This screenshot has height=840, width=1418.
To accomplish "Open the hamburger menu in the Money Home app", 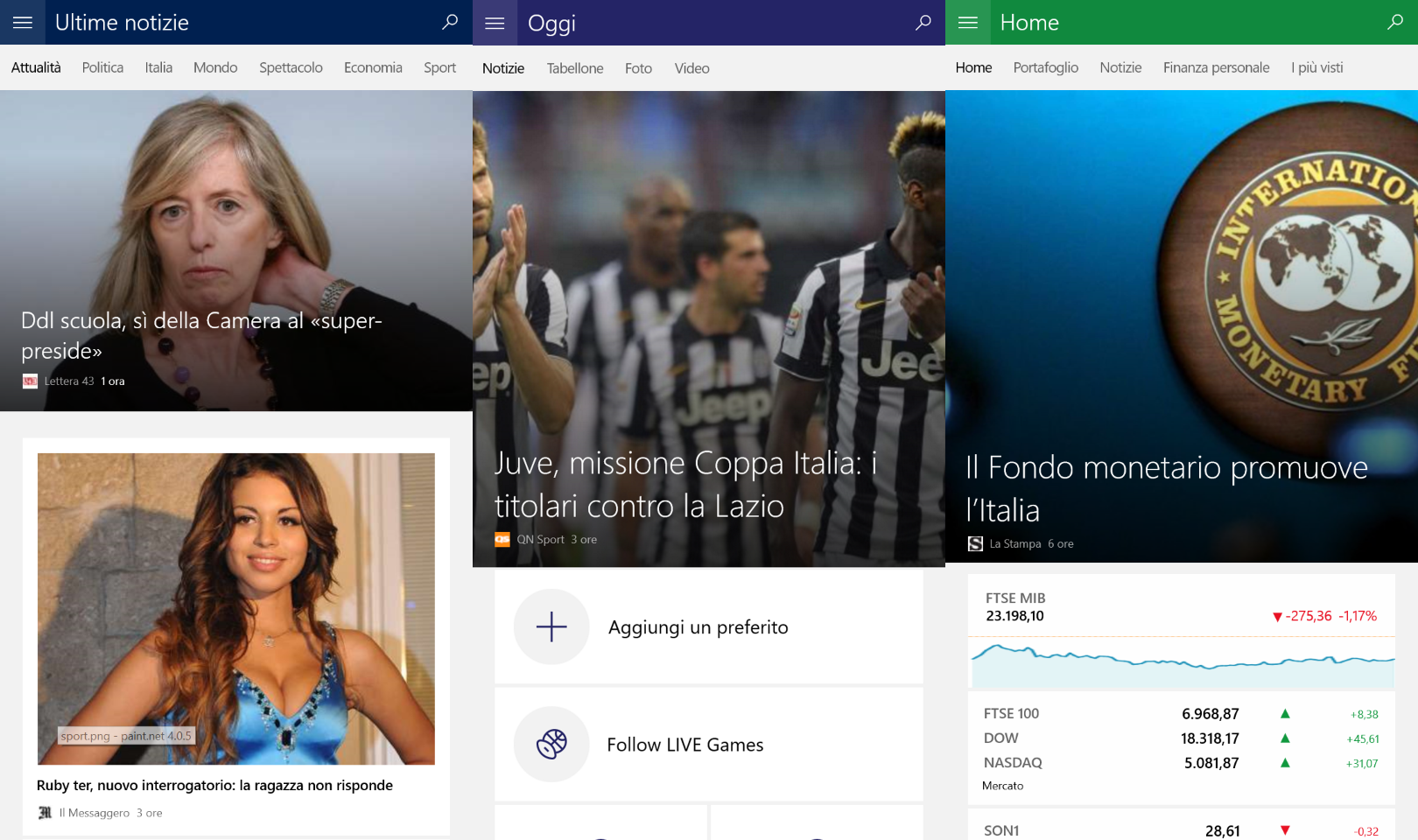I will pyautogui.click(x=967, y=22).
